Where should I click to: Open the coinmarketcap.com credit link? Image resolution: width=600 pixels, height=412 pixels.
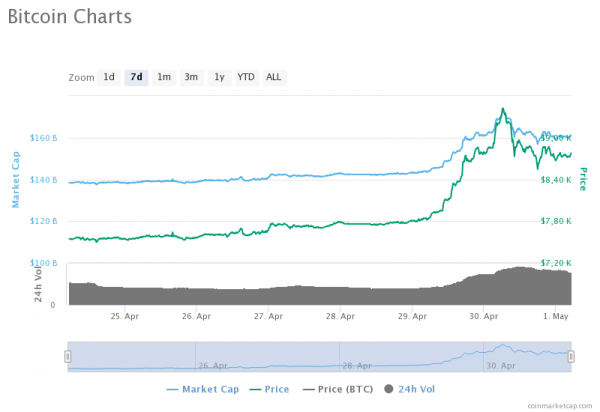[559, 405]
